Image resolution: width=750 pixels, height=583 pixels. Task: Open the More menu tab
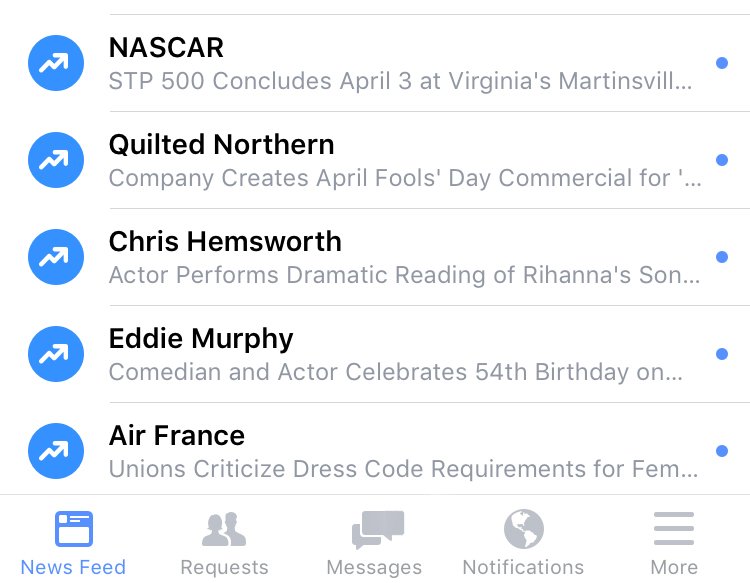point(674,542)
